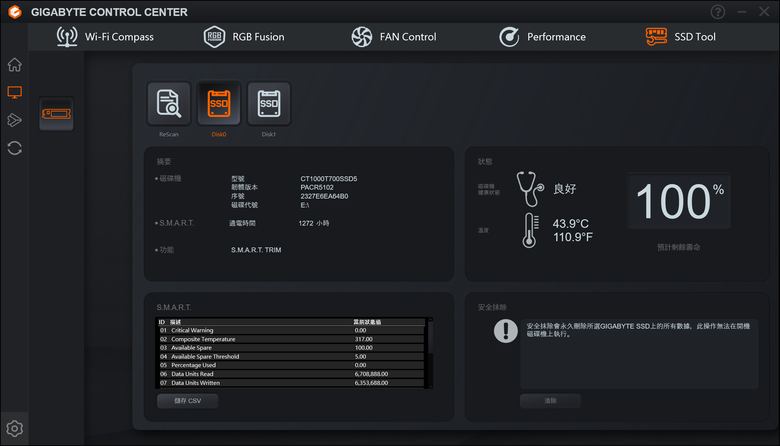Select the Composite Temperature row
This screenshot has width=780, height=446.
click(291, 339)
